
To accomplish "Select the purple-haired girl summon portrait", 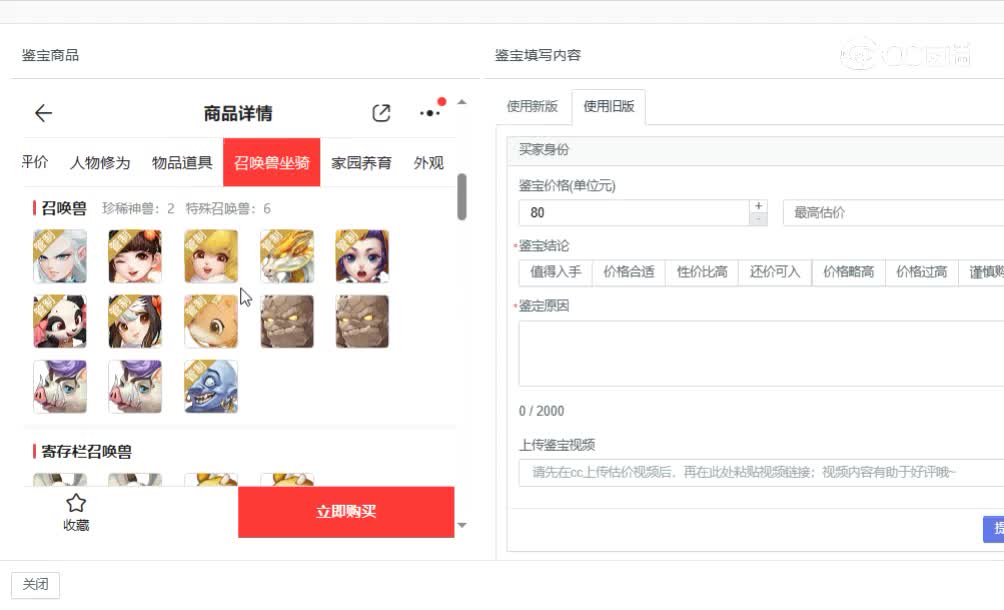I will pos(362,257).
